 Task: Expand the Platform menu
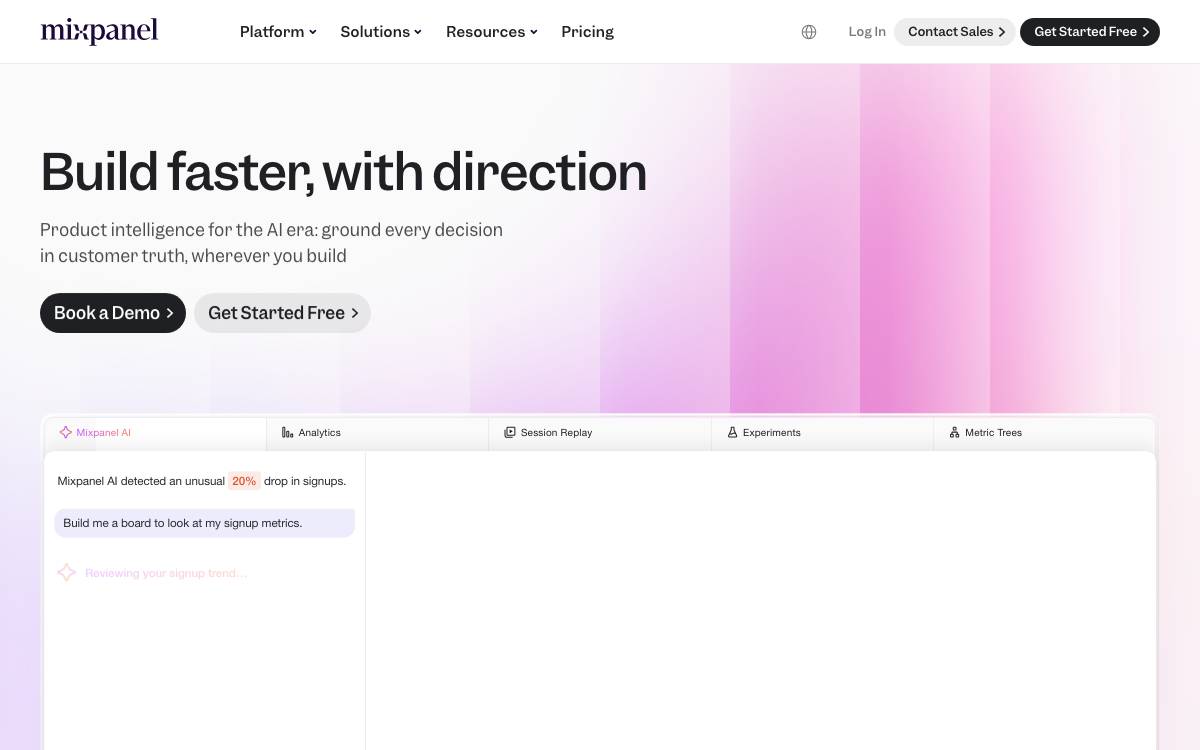[x=278, y=32]
